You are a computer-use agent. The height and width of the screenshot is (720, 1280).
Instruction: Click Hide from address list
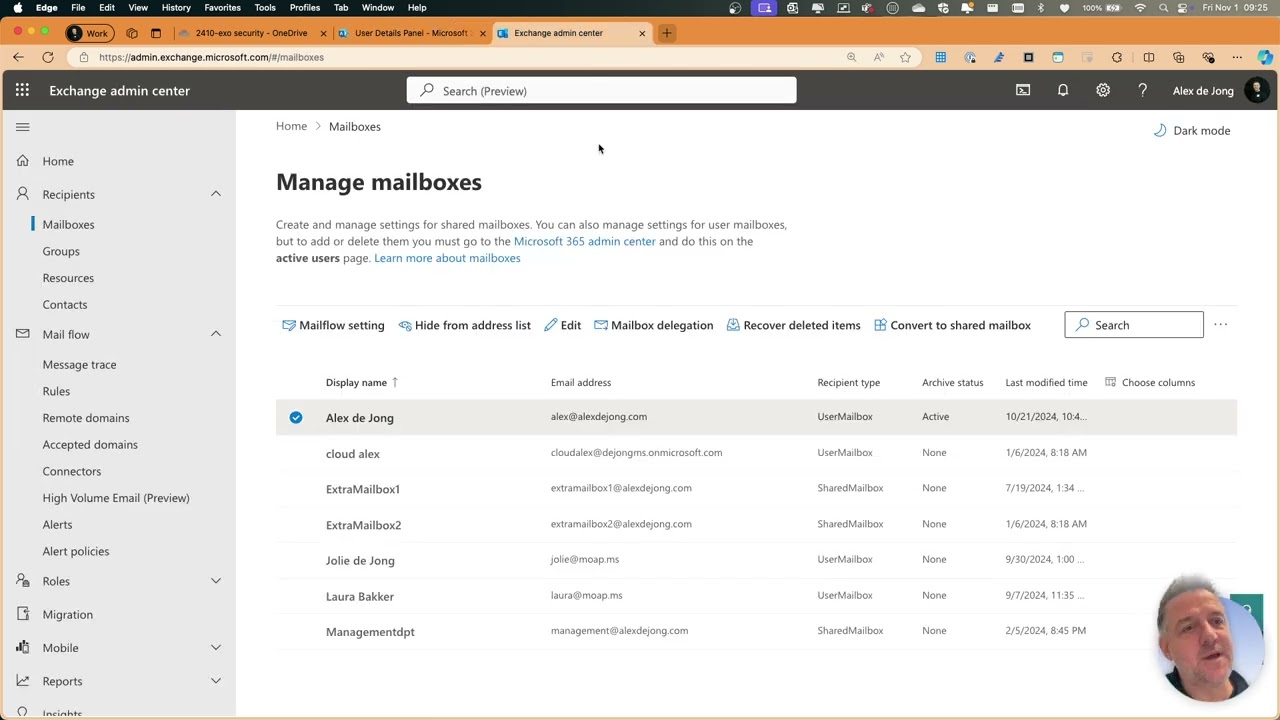point(464,325)
